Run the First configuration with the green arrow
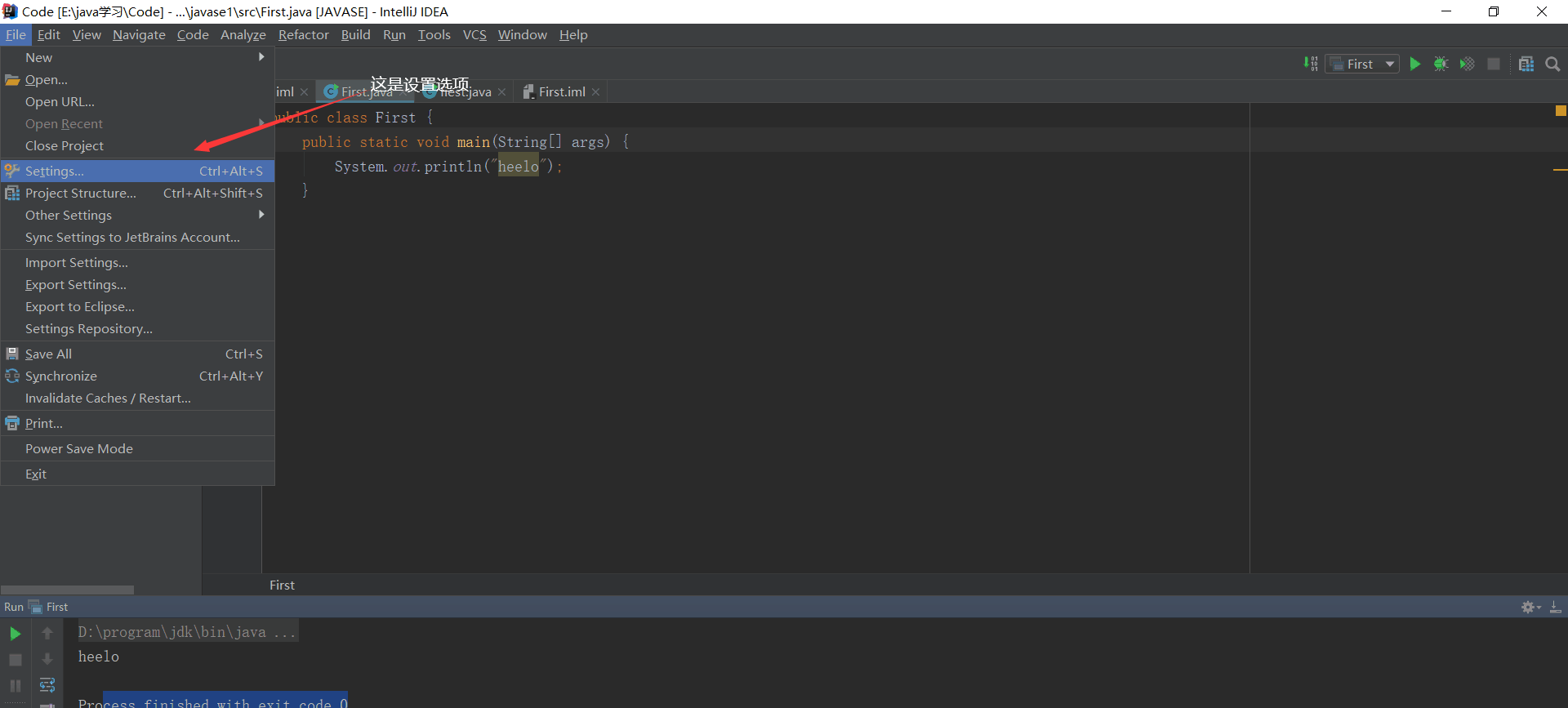This screenshot has height=708, width=1568. 1415,64
